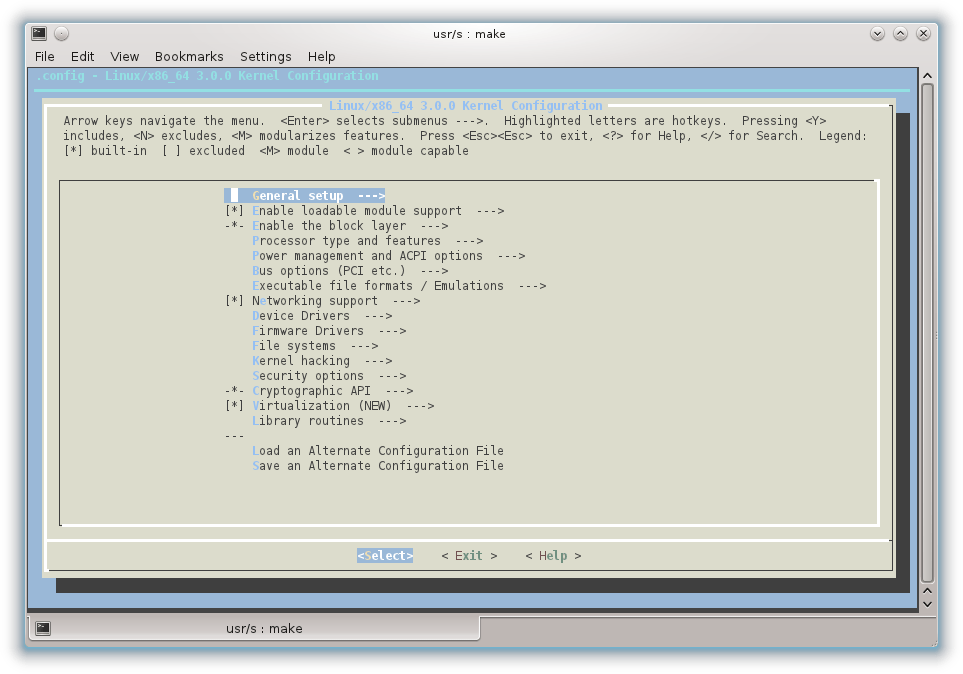Click the [*] built-in legend text
Screen dimensions: 963x674
coord(105,151)
